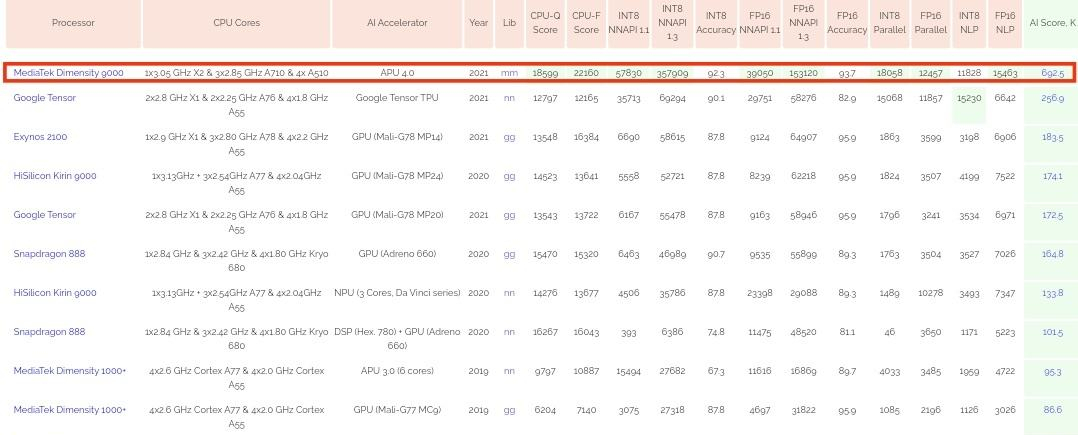
Task: Select CPU cores cell '1x3.05 GHz X2 & 3x2.85 GHz A710'
Action: pos(236,72)
